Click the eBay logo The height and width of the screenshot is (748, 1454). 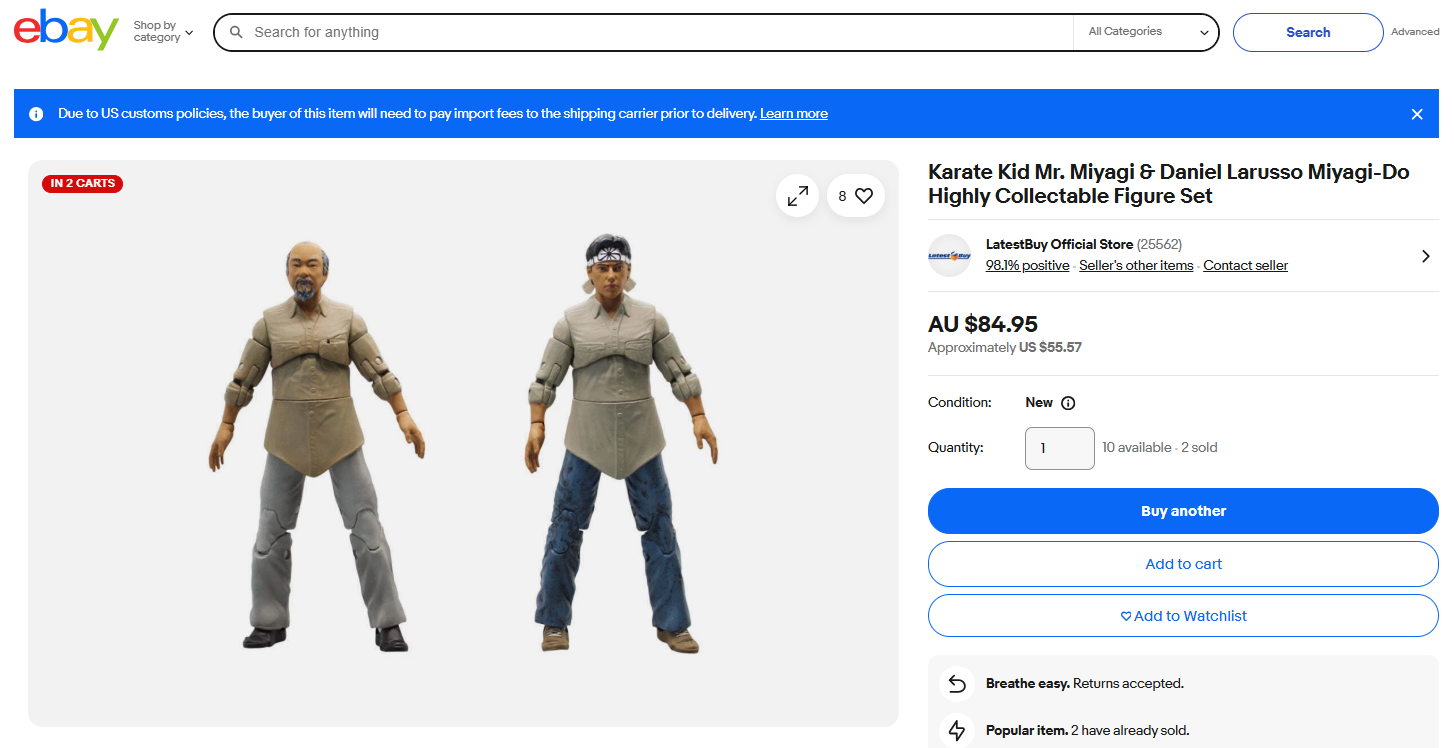coord(66,31)
